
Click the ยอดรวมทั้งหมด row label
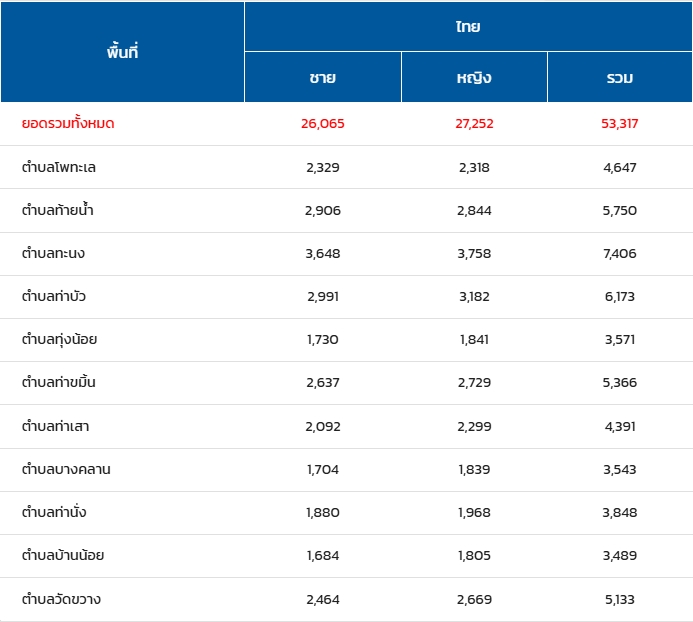click(69, 124)
